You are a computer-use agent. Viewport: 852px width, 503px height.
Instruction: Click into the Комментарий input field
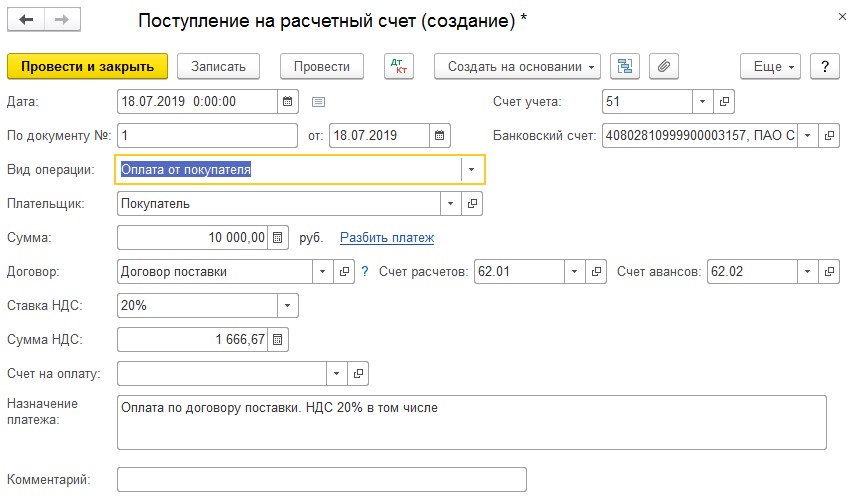[x=321, y=480]
